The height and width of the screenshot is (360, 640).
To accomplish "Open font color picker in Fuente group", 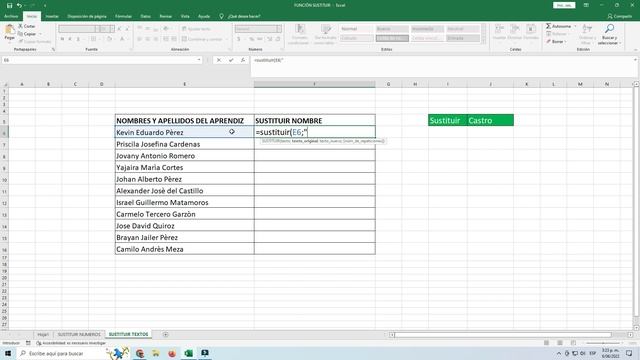I will coord(123,39).
